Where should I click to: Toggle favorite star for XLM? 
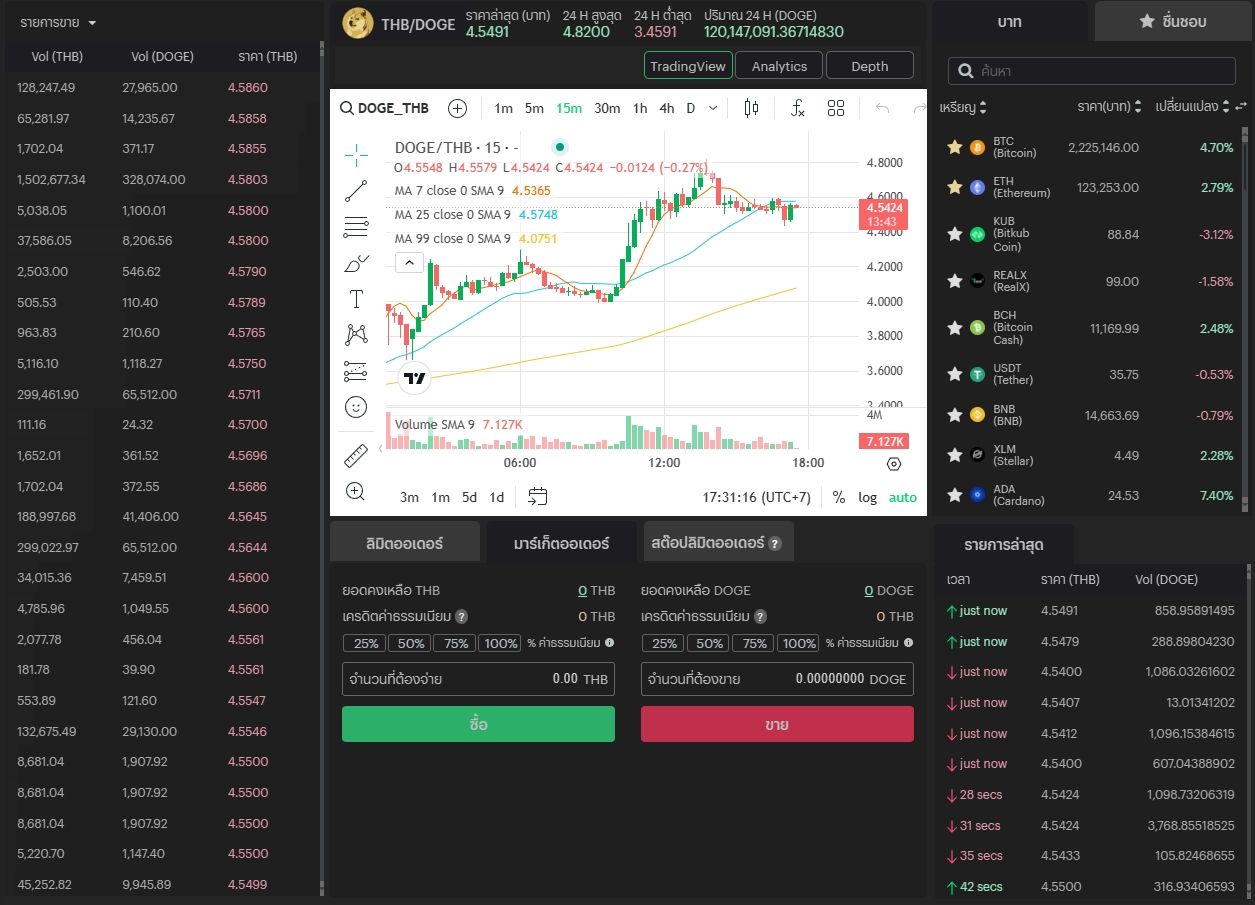point(954,454)
